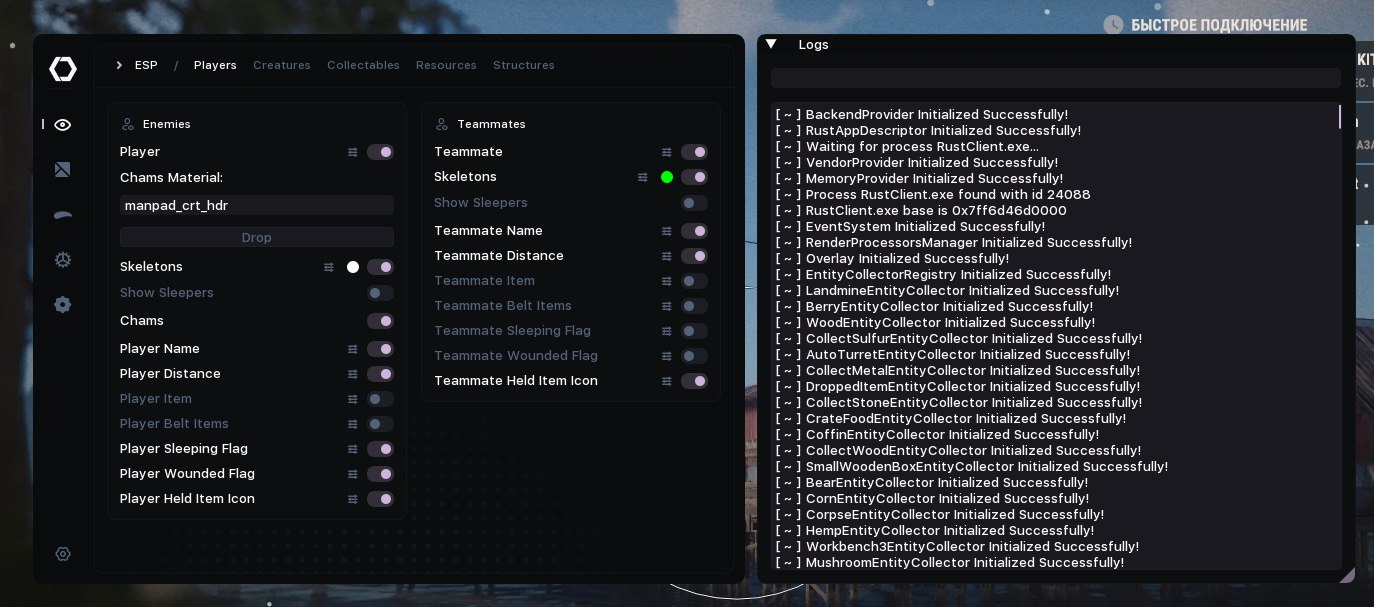This screenshot has width=1374, height=607.
Task: Disable the Player Name switch
Action: [x=380, y=349]
